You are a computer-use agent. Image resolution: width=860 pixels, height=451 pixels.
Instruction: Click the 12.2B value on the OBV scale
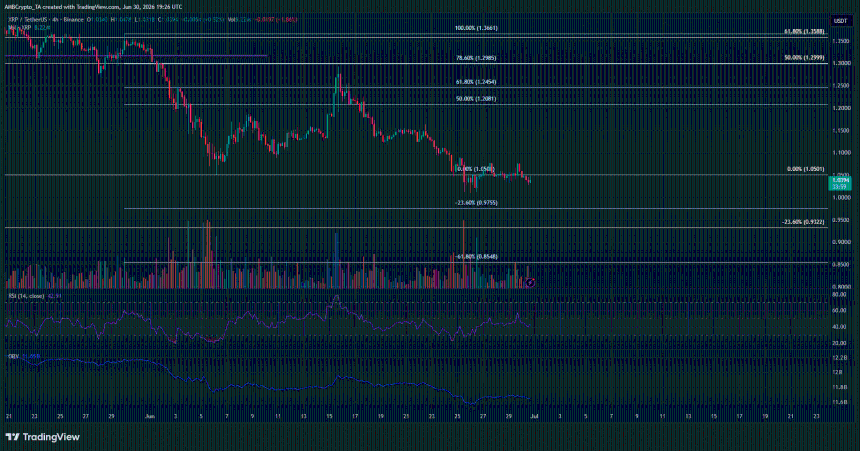click(x=839, y=358)
